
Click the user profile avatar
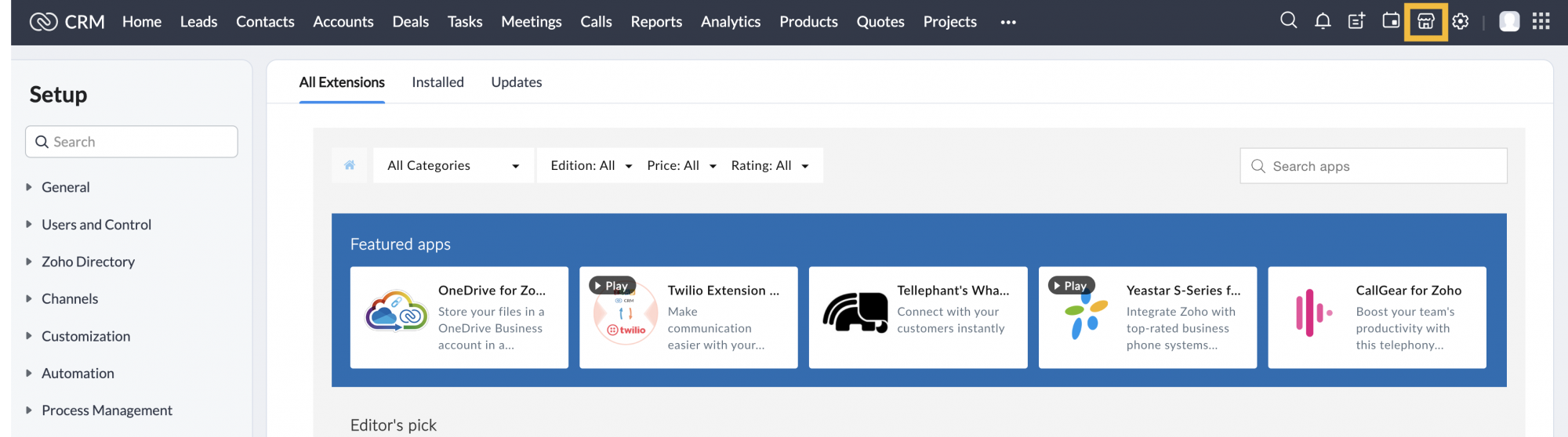tap(1509, 21)
